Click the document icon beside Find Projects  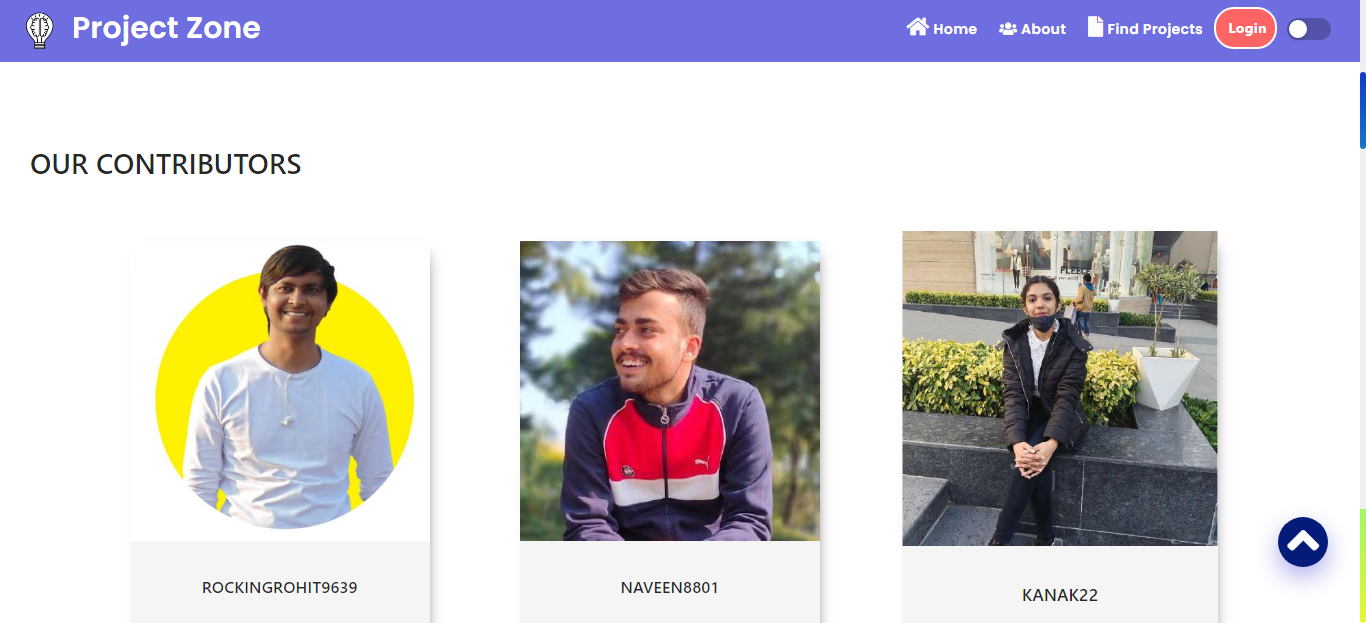1095,27
